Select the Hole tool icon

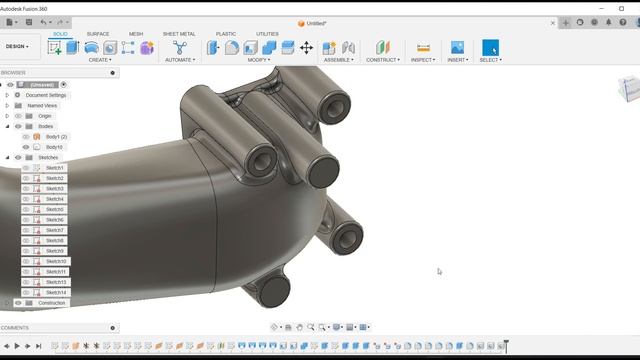(110, 48)
